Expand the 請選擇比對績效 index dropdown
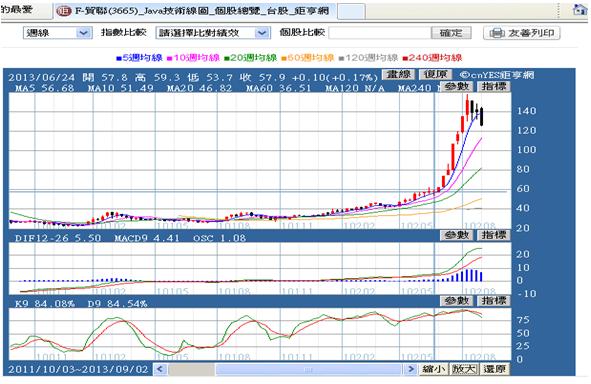591x384 pixels. (213, 33)
